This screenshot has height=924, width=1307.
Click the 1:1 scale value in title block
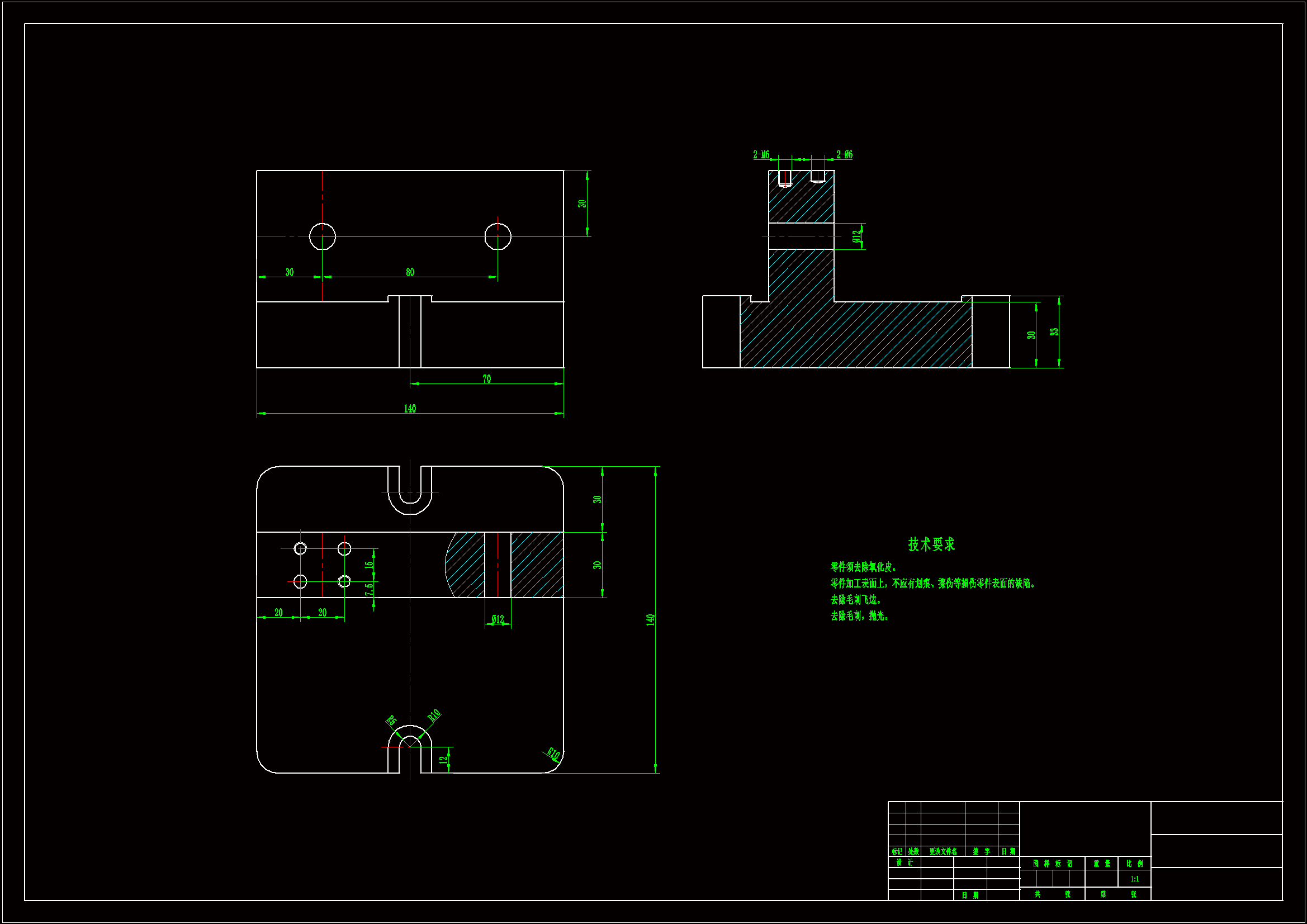[x=1134, y=879]
